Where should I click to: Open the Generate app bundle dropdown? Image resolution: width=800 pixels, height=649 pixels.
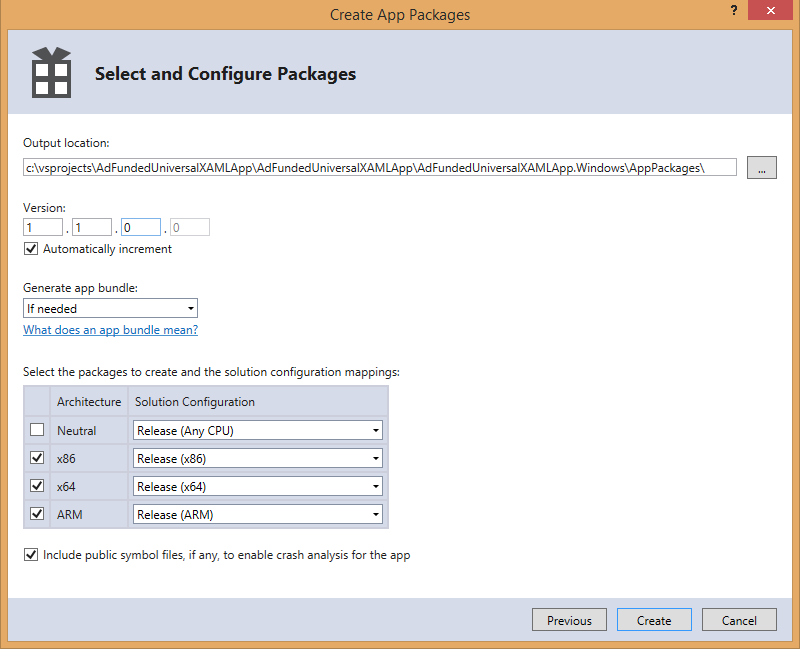coord(188,308)
